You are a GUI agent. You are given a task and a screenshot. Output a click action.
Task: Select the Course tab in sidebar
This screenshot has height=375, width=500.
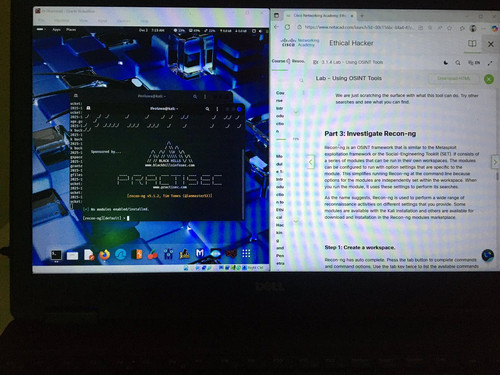[278, 61]
